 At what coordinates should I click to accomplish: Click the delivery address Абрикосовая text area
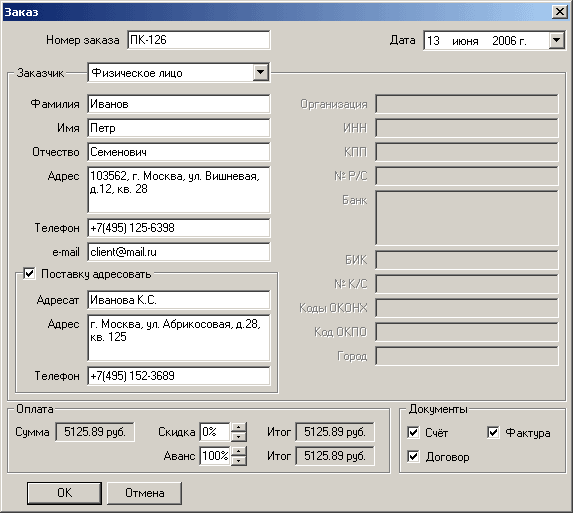(179, 338)
